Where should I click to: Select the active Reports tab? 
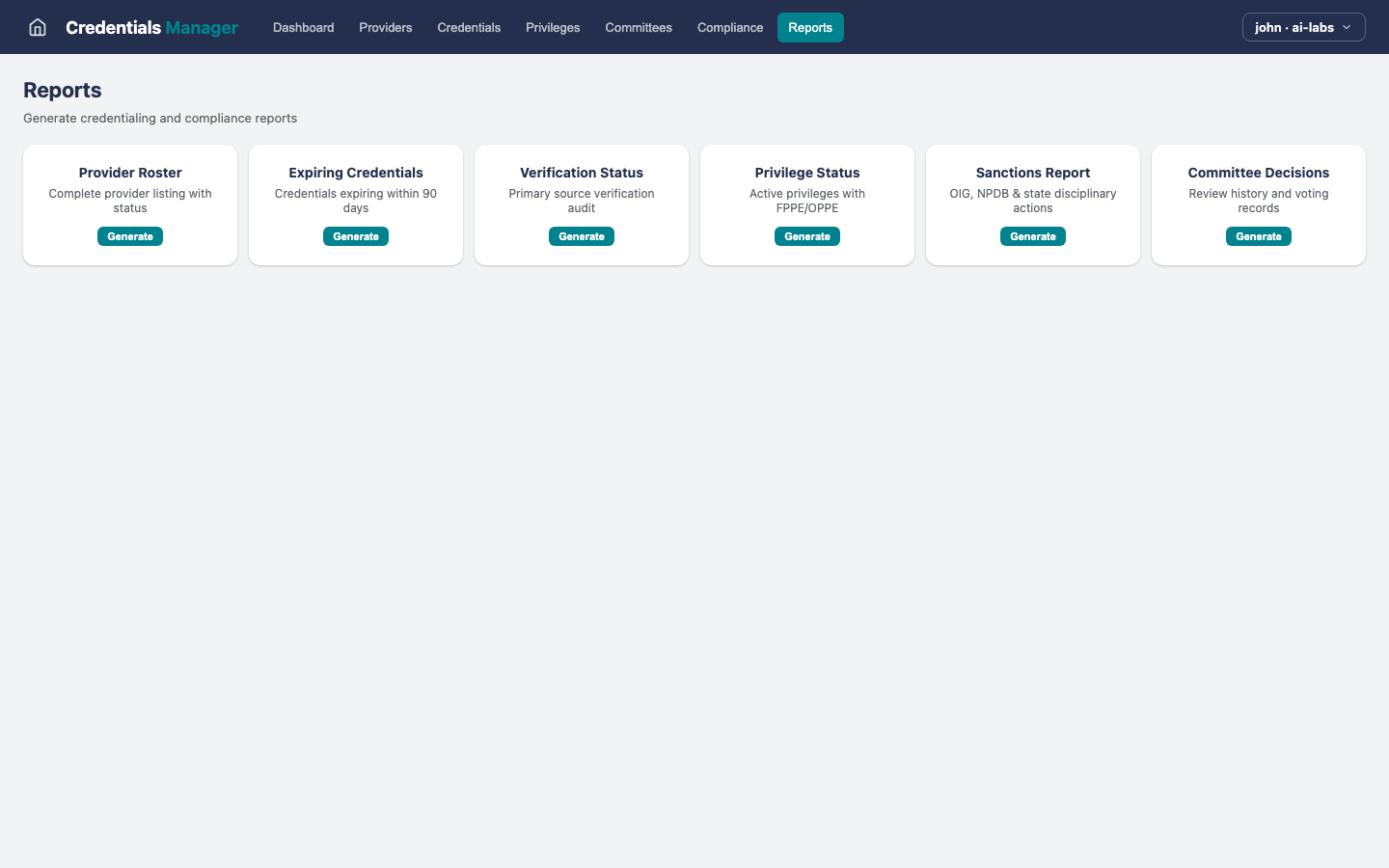tap(809, 27)
